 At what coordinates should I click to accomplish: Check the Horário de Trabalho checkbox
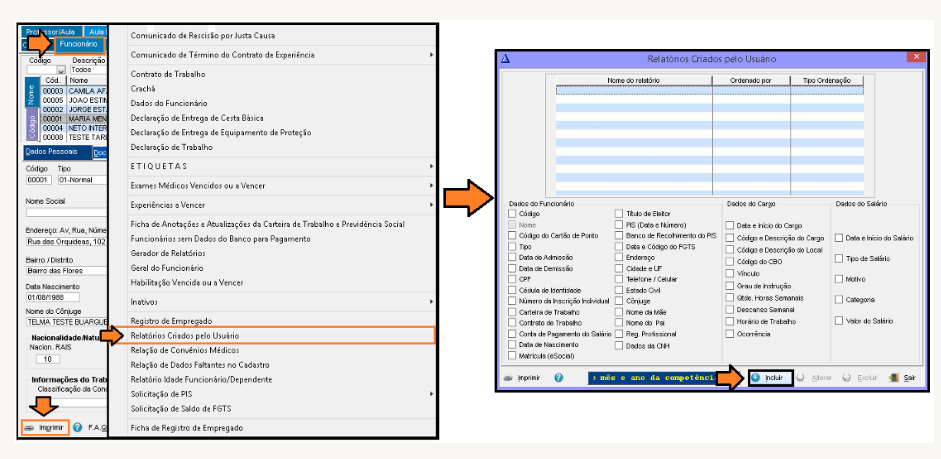729,322
